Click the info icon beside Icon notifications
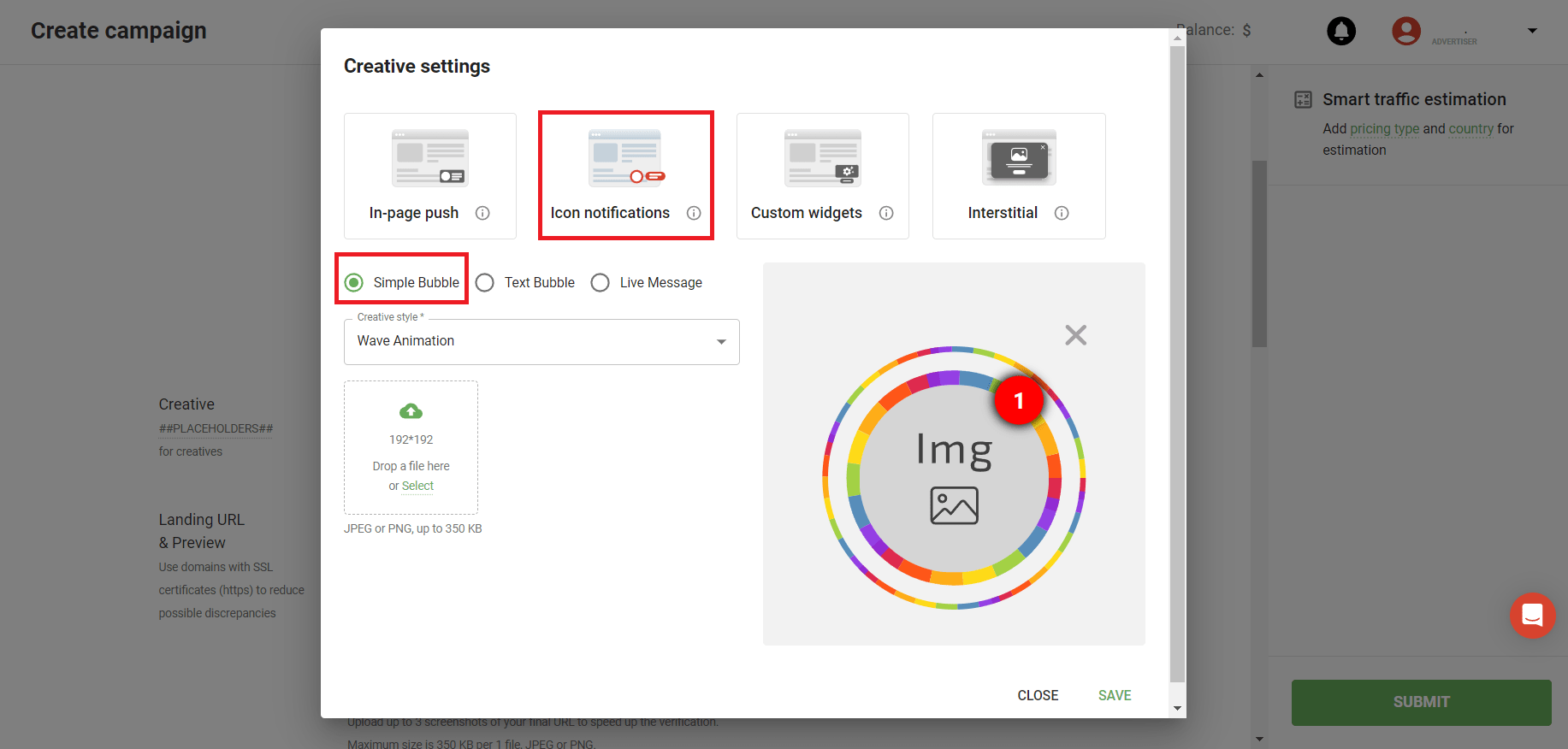The height and width of the screenshot is (749, 1568). pyautogui.click(x=694, y=213)
